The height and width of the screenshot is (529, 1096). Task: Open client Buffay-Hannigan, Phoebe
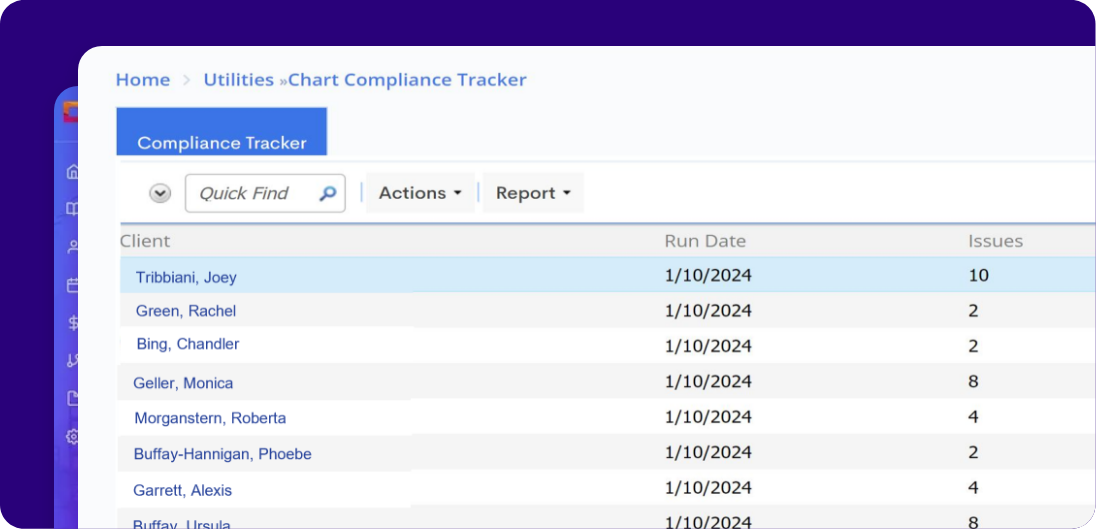pos(222,454)
